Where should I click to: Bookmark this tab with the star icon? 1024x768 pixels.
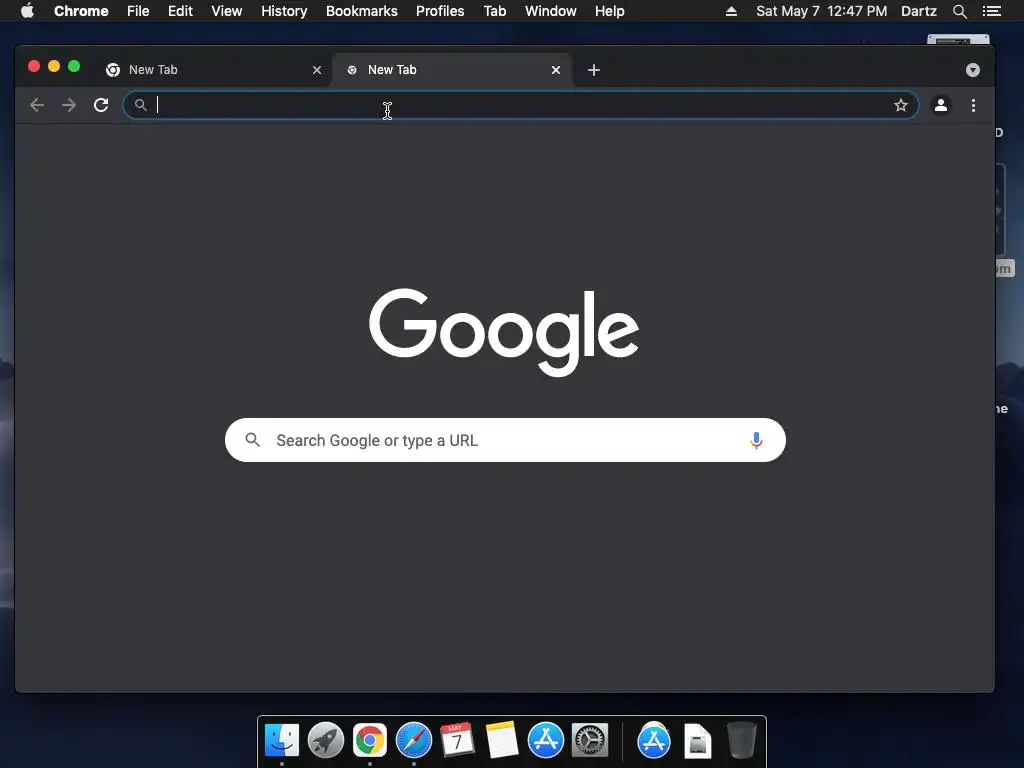point(901,105)
